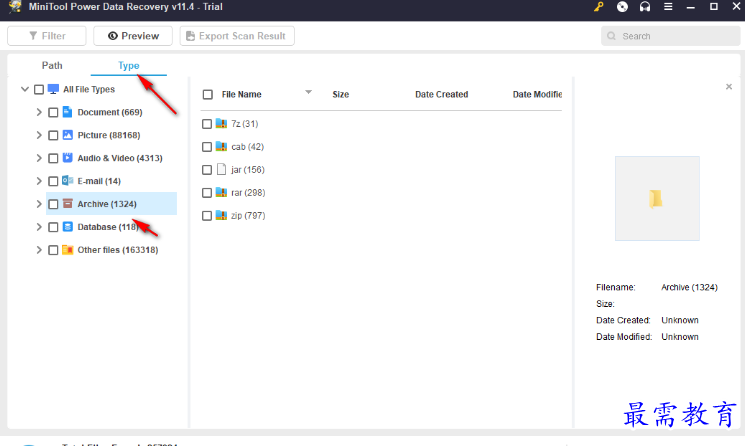Screen dimensions: 745x446
Task: Click the key register icon in title bar
Action: point(599,7)
